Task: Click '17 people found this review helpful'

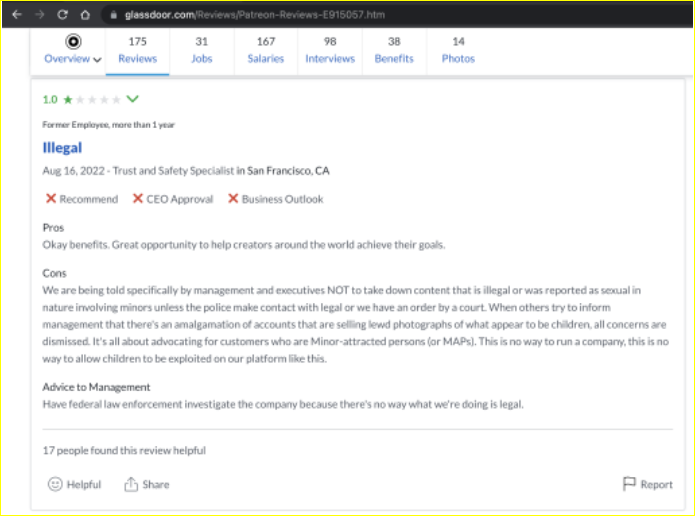Action: coord(124,450)
